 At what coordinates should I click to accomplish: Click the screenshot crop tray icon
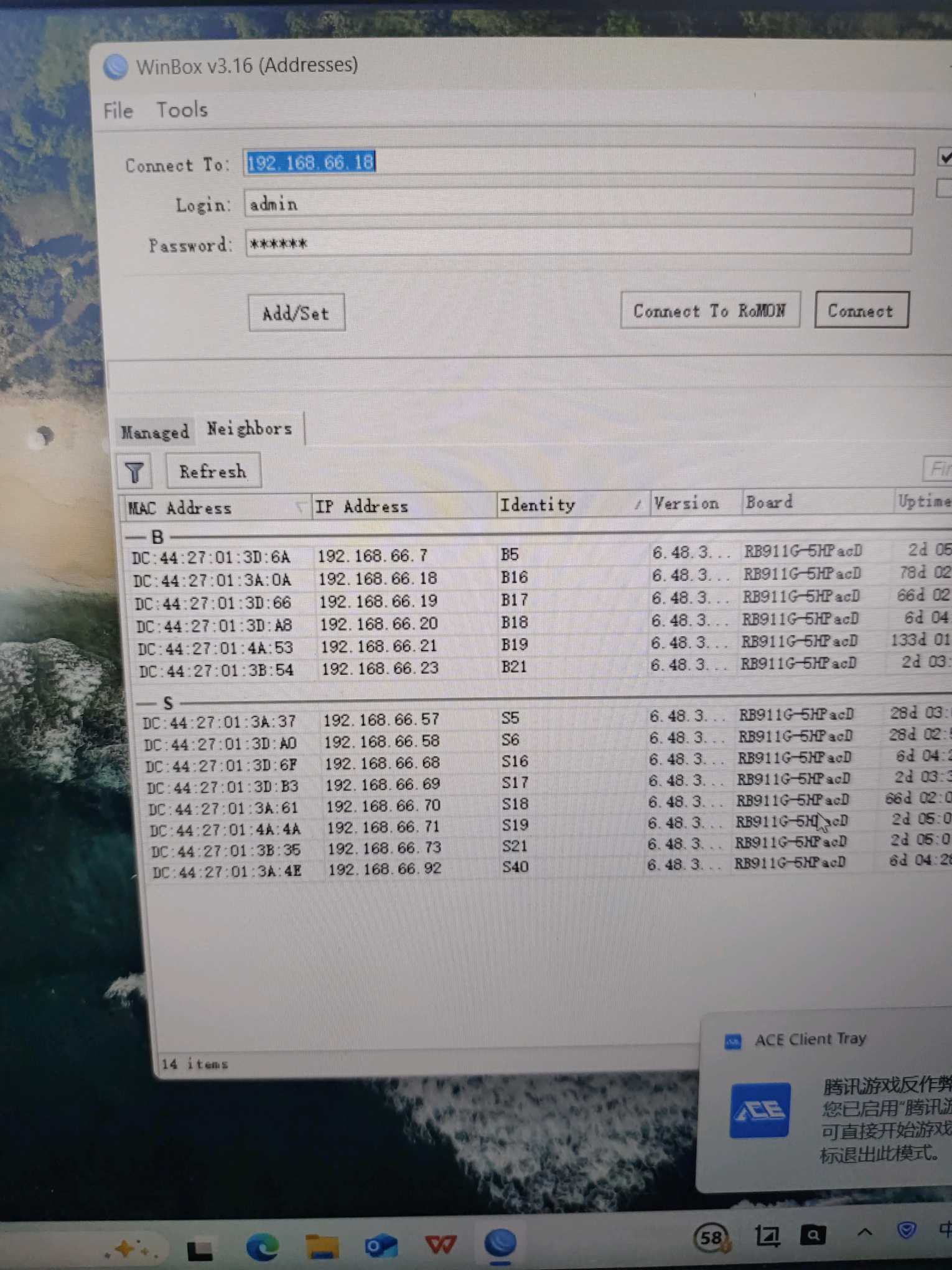point(767,1236)
